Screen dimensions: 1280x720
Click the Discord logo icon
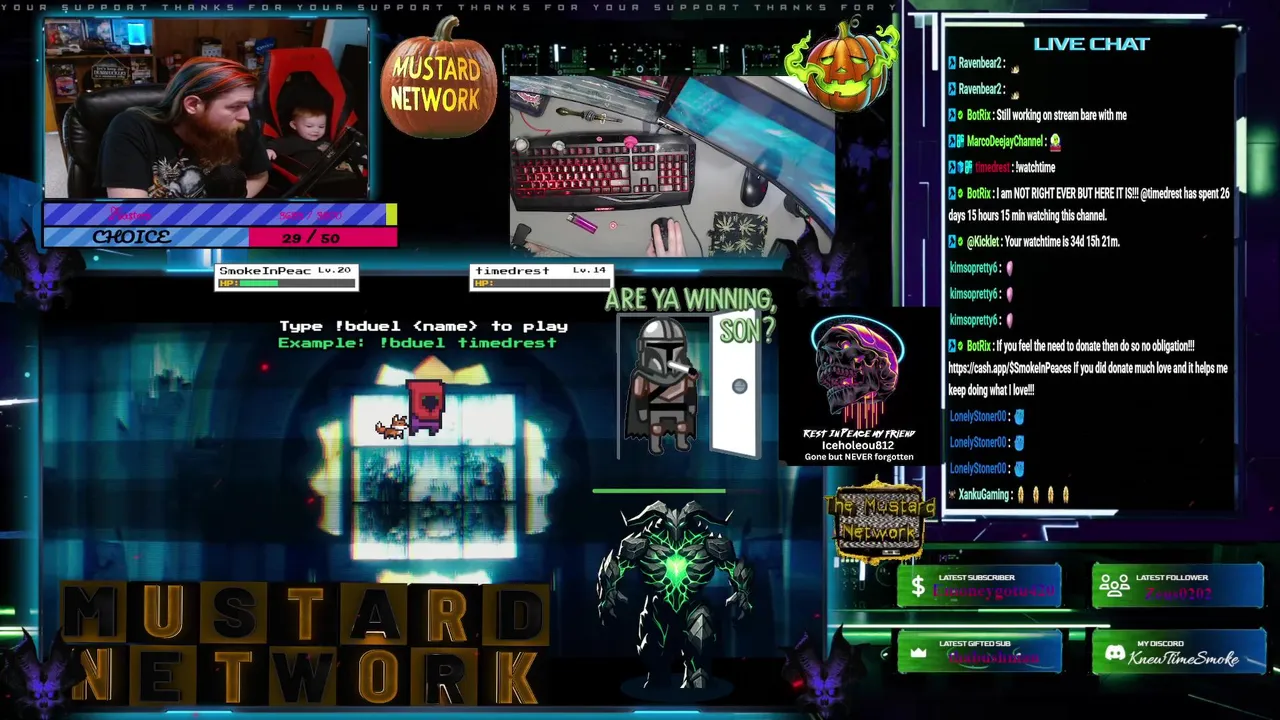(1115, 653)
